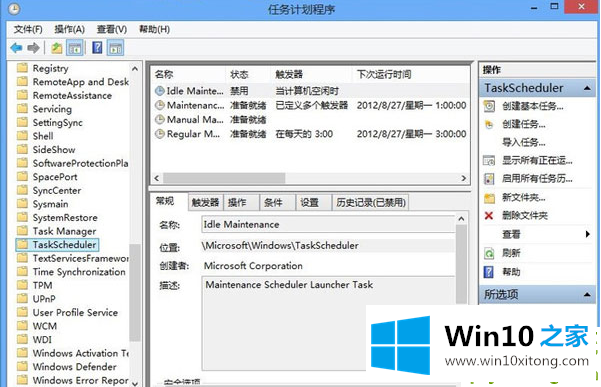Screen dimensions: 601x387
Task: Click the 新文件夹 action link
Action: (524, 198)
